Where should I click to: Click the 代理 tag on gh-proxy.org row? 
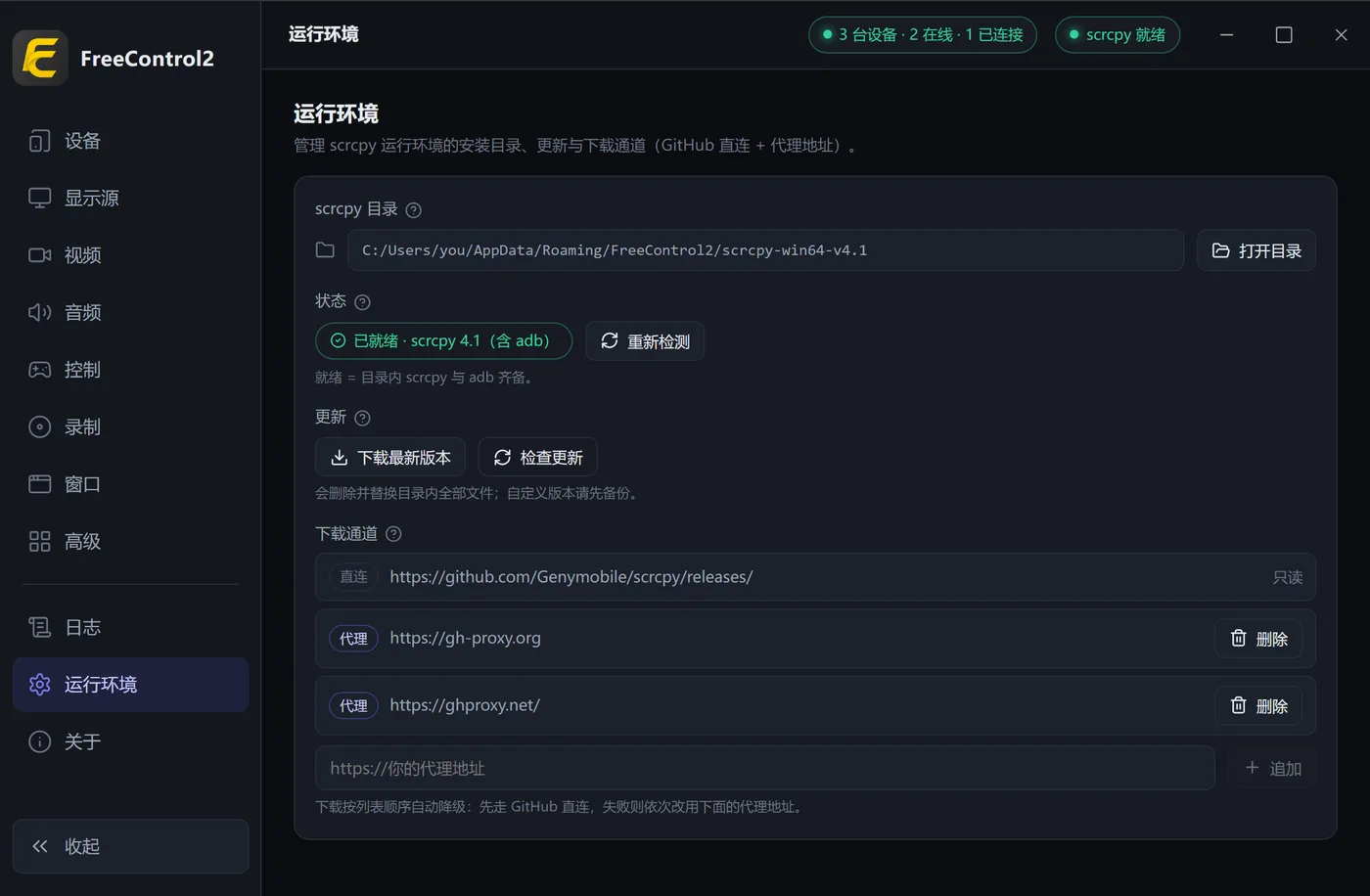(x=353, y=639)
